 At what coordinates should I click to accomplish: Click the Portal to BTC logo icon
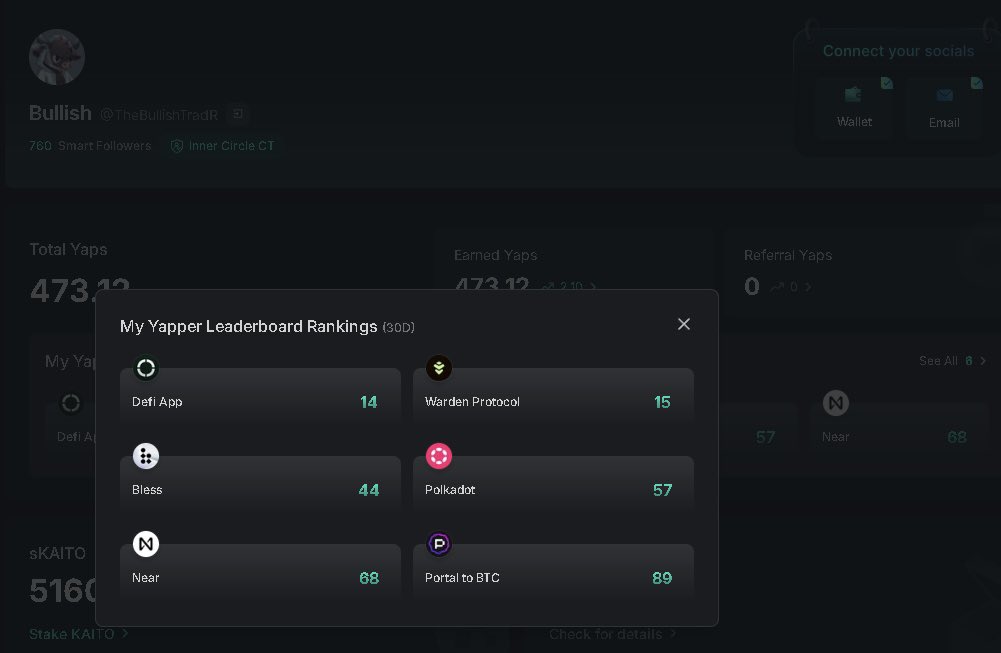(439, 544)
